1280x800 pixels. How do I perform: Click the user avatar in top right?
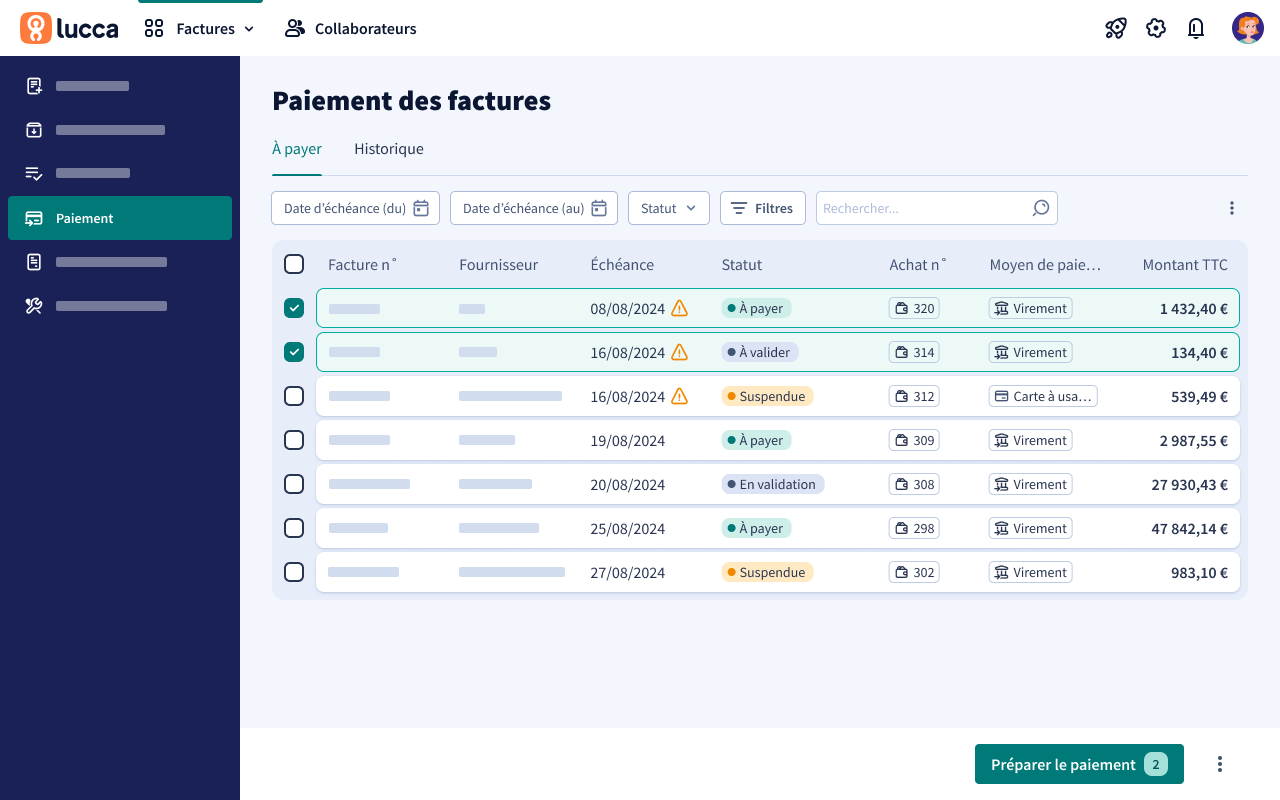tap(1247, 28)
